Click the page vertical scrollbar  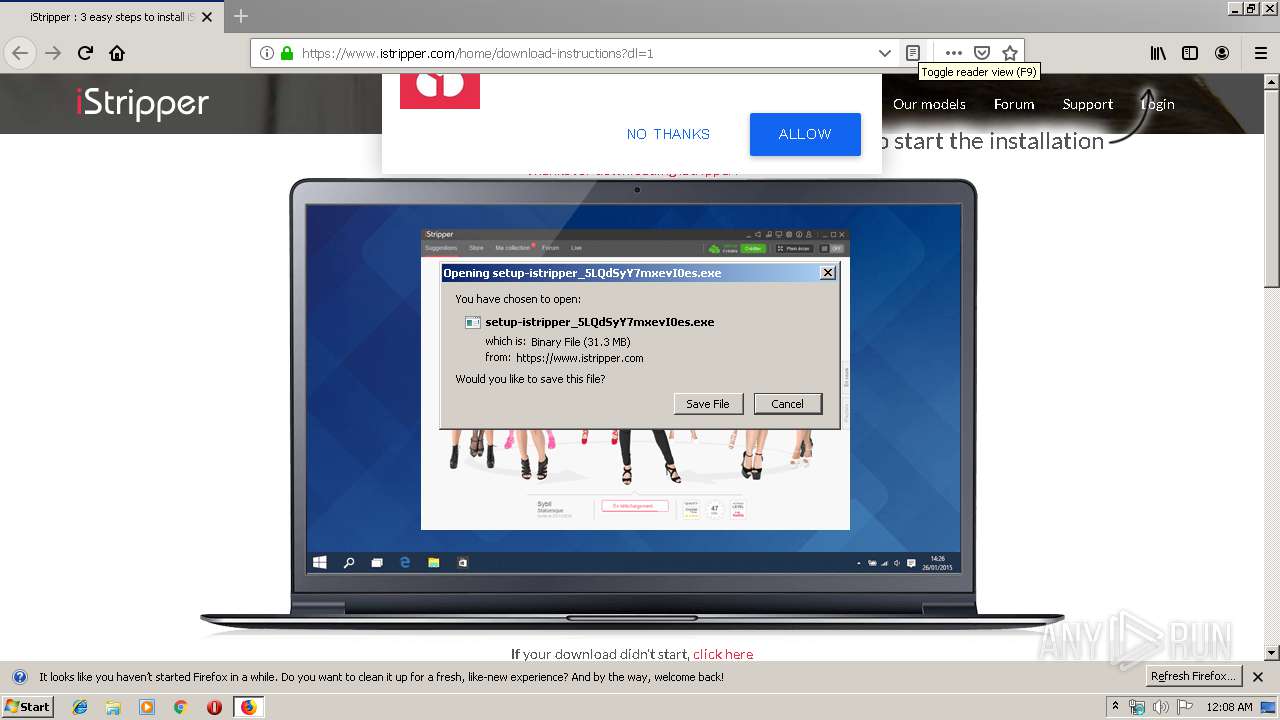pyautogui.click(x=1271, y=367)
